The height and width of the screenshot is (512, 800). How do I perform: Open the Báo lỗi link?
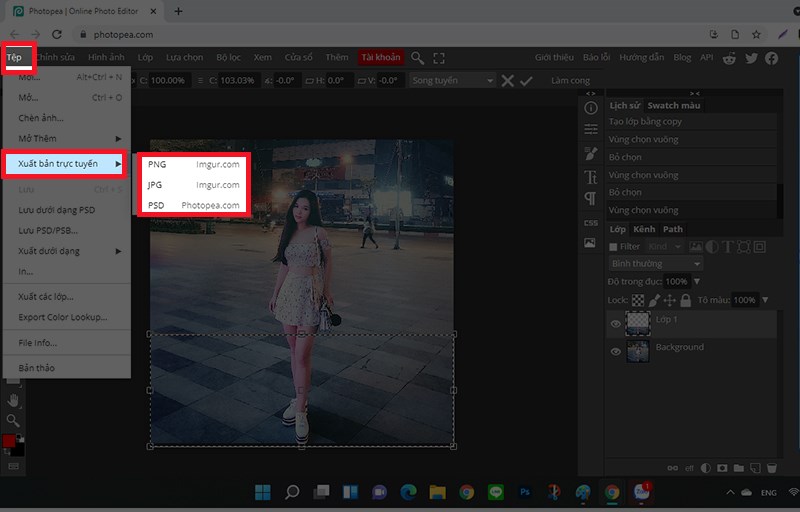coord(596,58)
